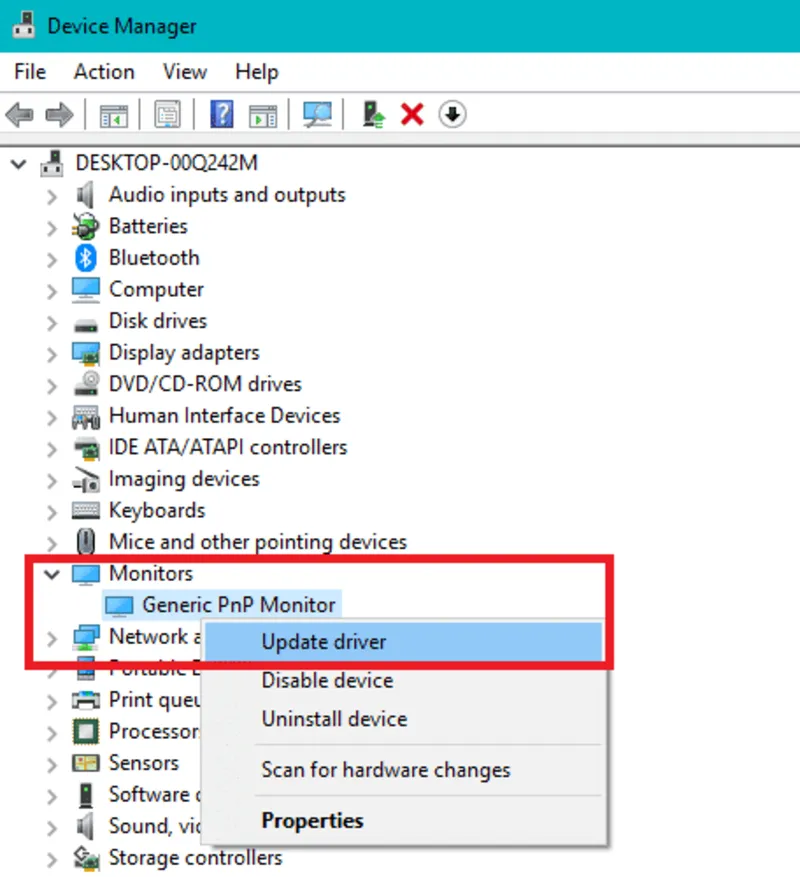This screenshot has width=800, height=877.
Task: Select Storage controllers tree label
Action: (x=195, y=858)
